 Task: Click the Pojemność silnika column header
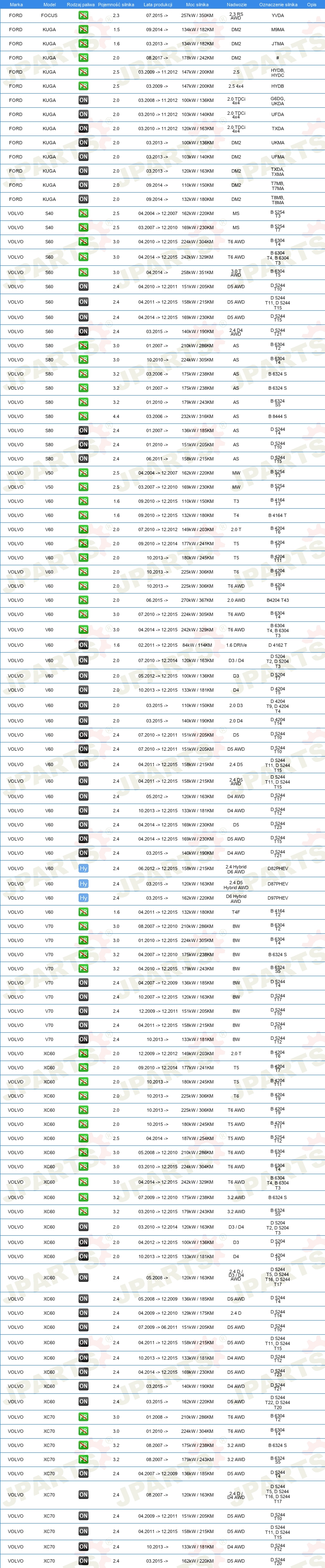point(116,4)
